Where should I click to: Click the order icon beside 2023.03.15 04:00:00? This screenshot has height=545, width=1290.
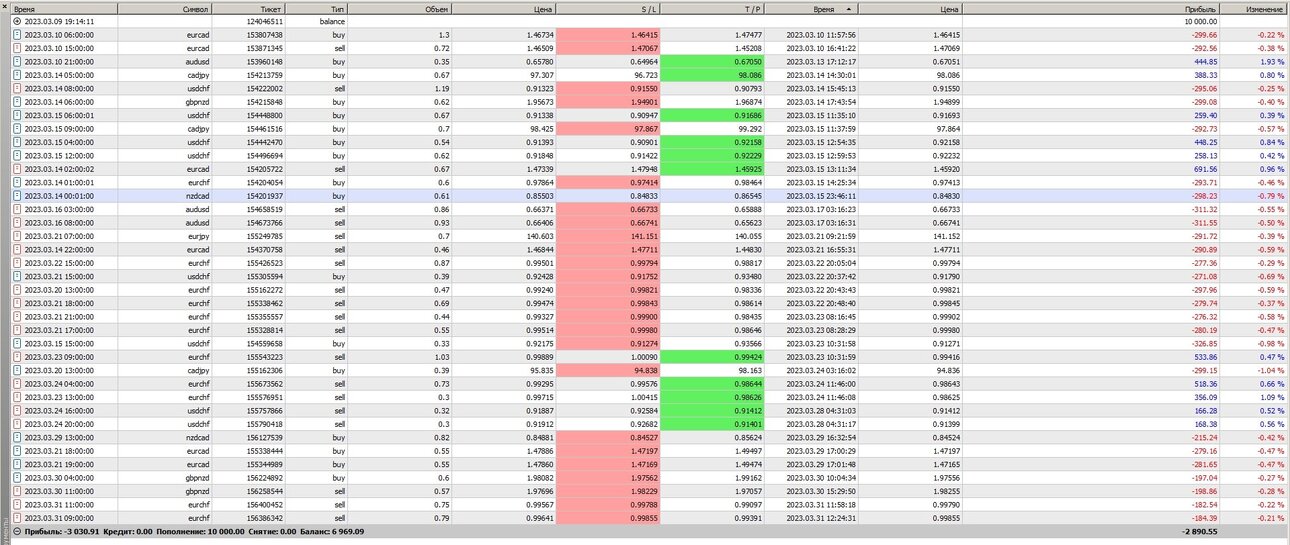click(x=17, y=142)
